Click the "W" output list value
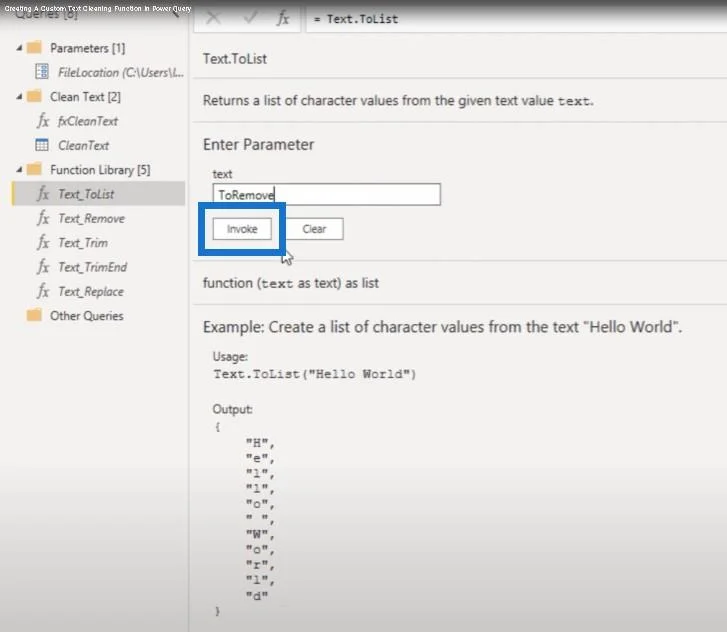 coord(260,534)
